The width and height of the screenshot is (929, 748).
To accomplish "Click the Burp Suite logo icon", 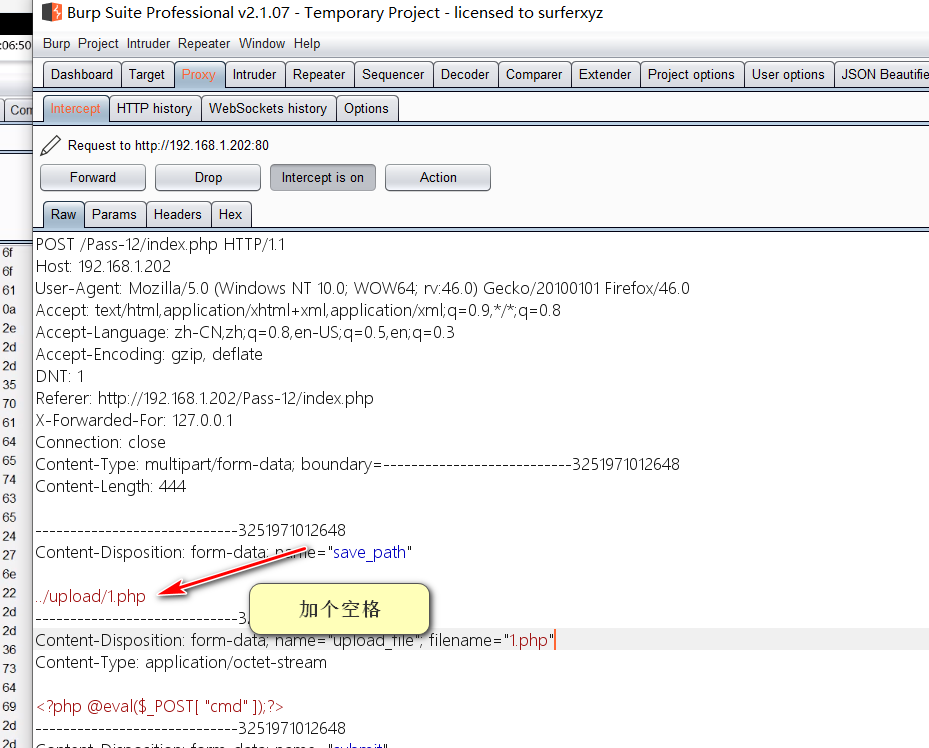I will tap(52, 12).
